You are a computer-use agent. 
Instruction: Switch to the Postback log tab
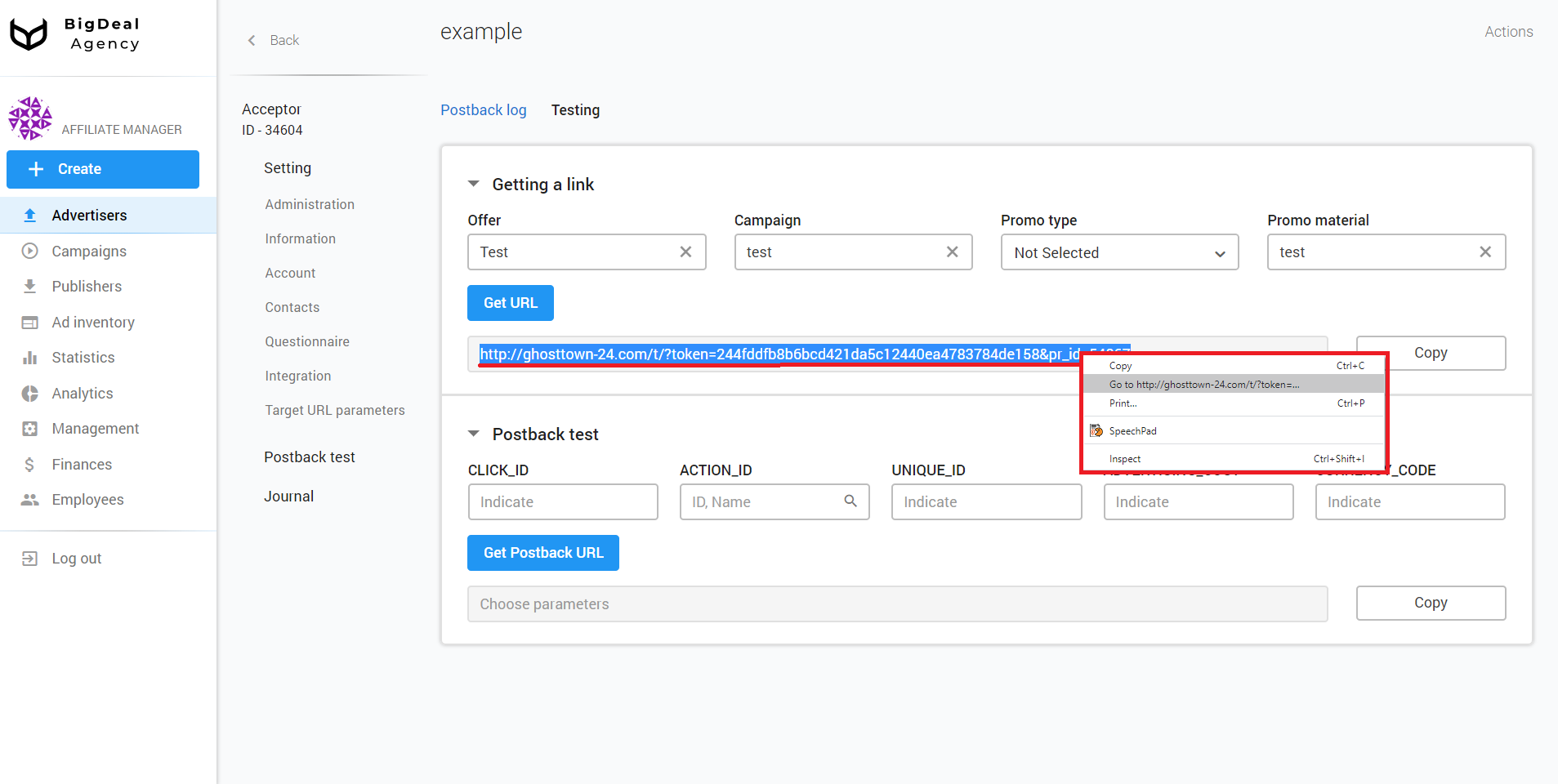483,109
